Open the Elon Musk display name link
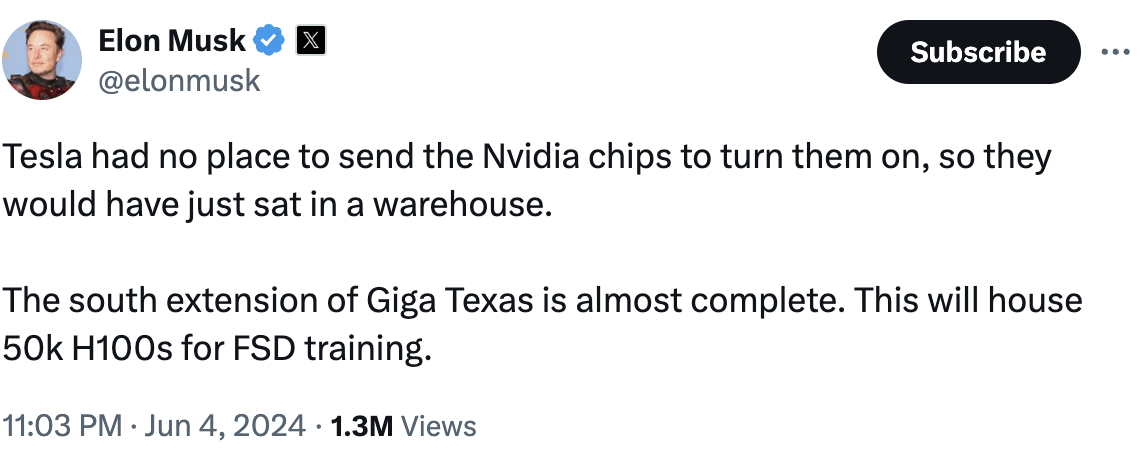 [171, 40]
